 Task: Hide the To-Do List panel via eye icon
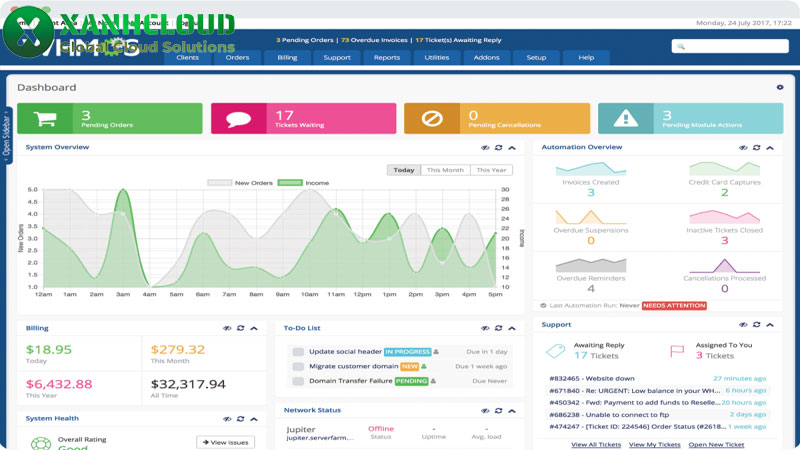pyautogui.click(x=485, y=328)
